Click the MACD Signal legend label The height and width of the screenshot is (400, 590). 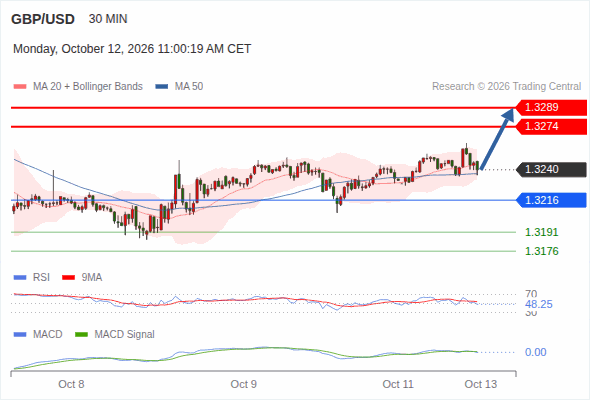(125, 335)
